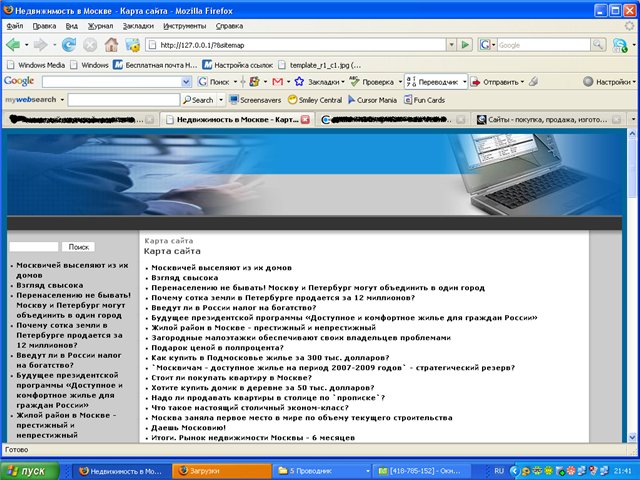The image size is (640, 480).
Task: Click the page vertical scrollbar down arrow
Action: click(632, 436)
